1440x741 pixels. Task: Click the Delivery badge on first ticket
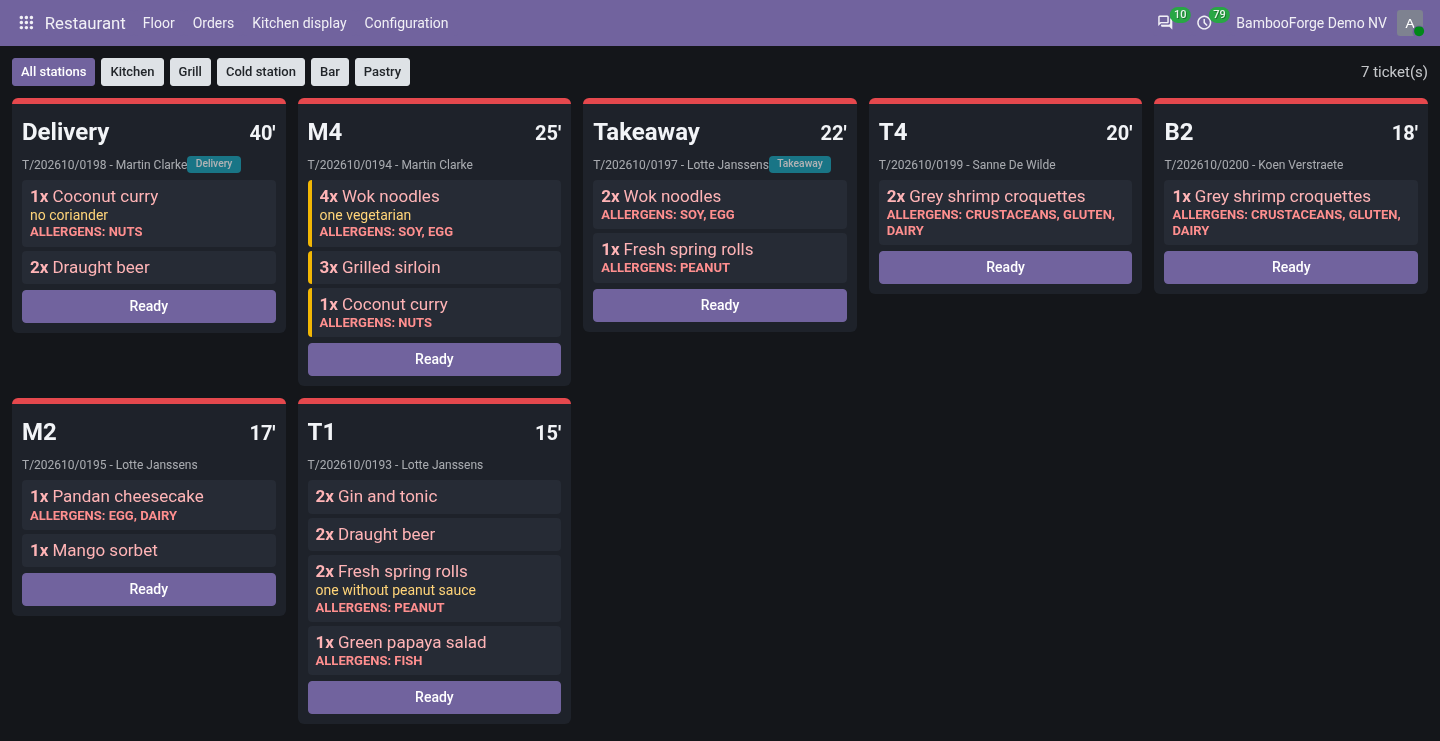[x=214, y=164]
